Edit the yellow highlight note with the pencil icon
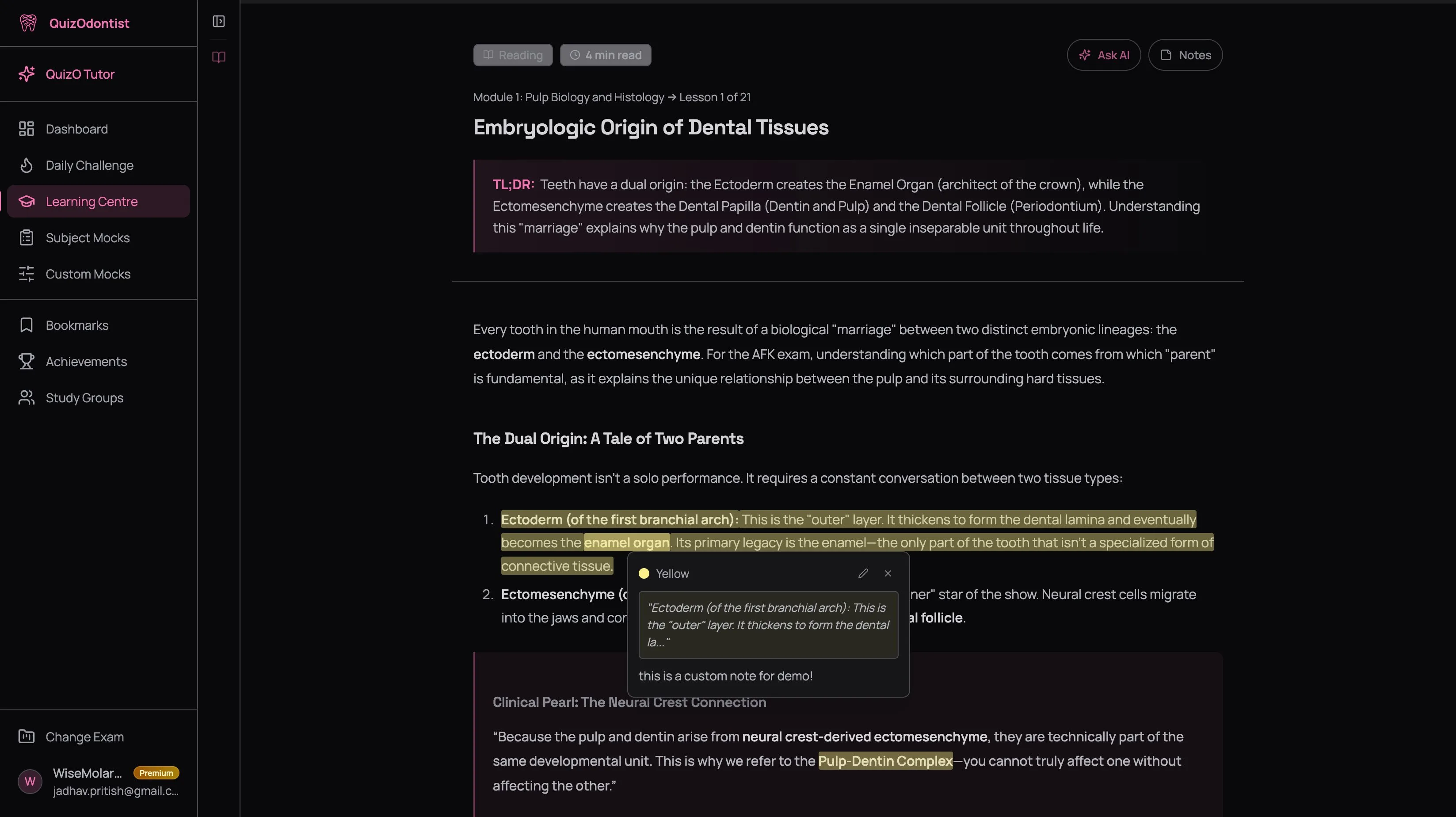 click(x=863, y=573)
